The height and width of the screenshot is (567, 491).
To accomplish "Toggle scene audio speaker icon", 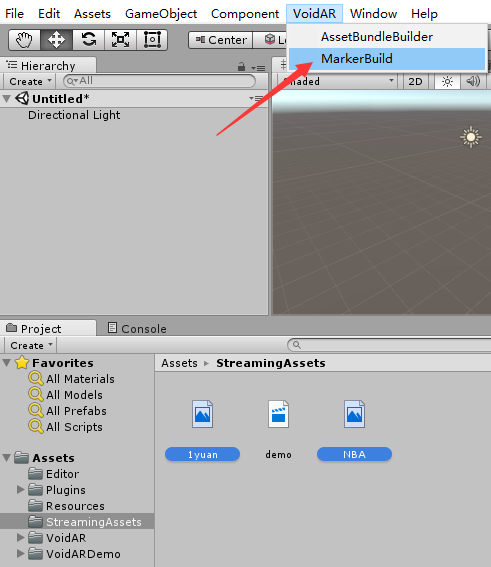I will click(473, 82).
